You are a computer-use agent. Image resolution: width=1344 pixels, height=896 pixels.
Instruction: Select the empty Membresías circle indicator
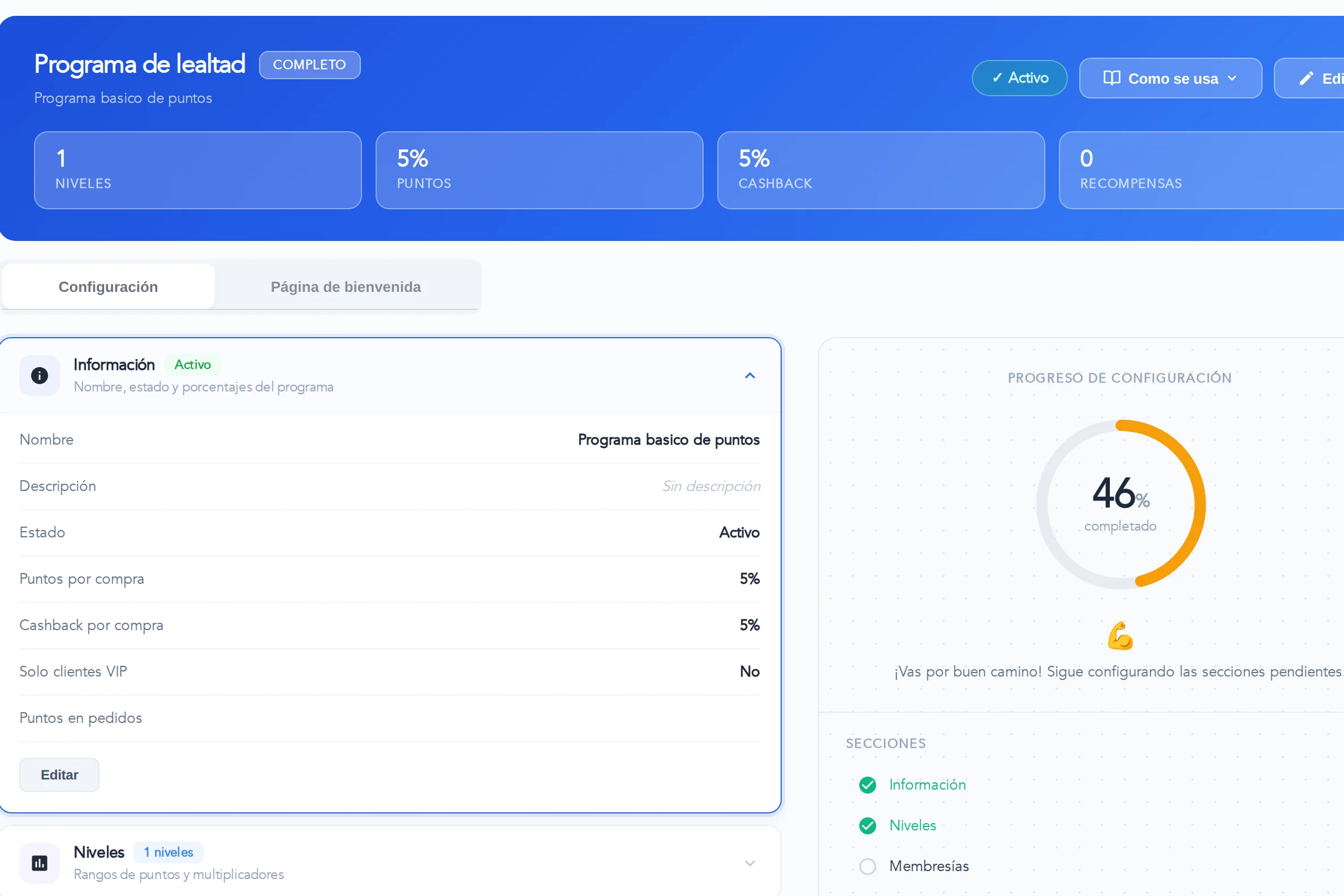[x=867, y=866]
